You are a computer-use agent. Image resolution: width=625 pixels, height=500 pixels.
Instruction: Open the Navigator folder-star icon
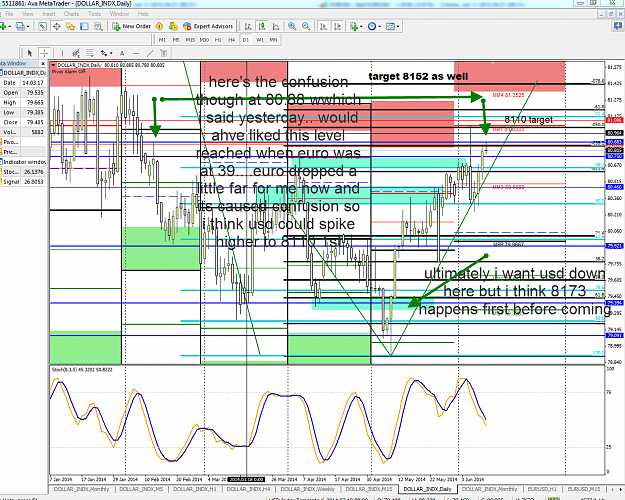click(71, 26)
